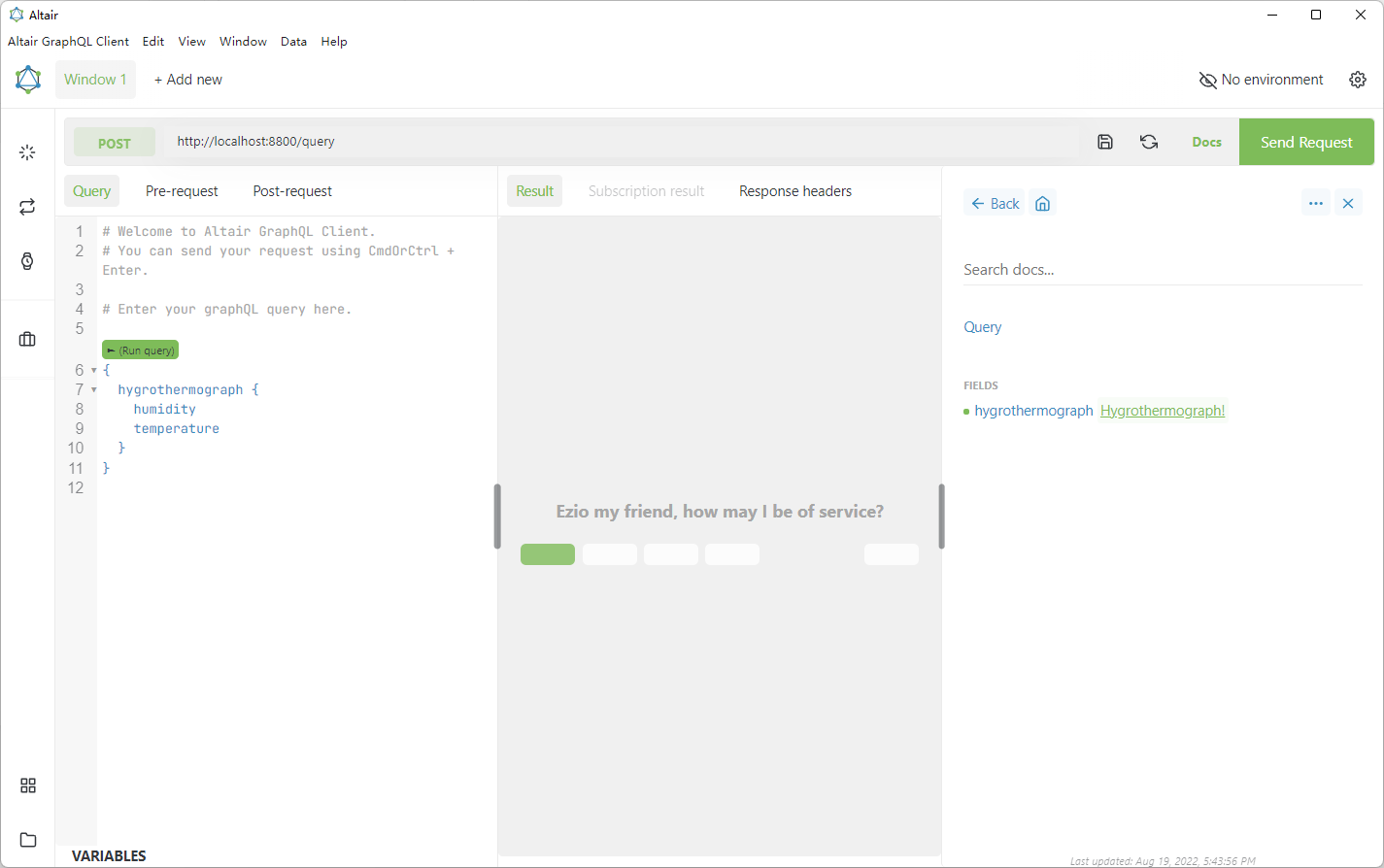Select the Window 1 tab
1384x868 pixels.
[x=95, y=80]
